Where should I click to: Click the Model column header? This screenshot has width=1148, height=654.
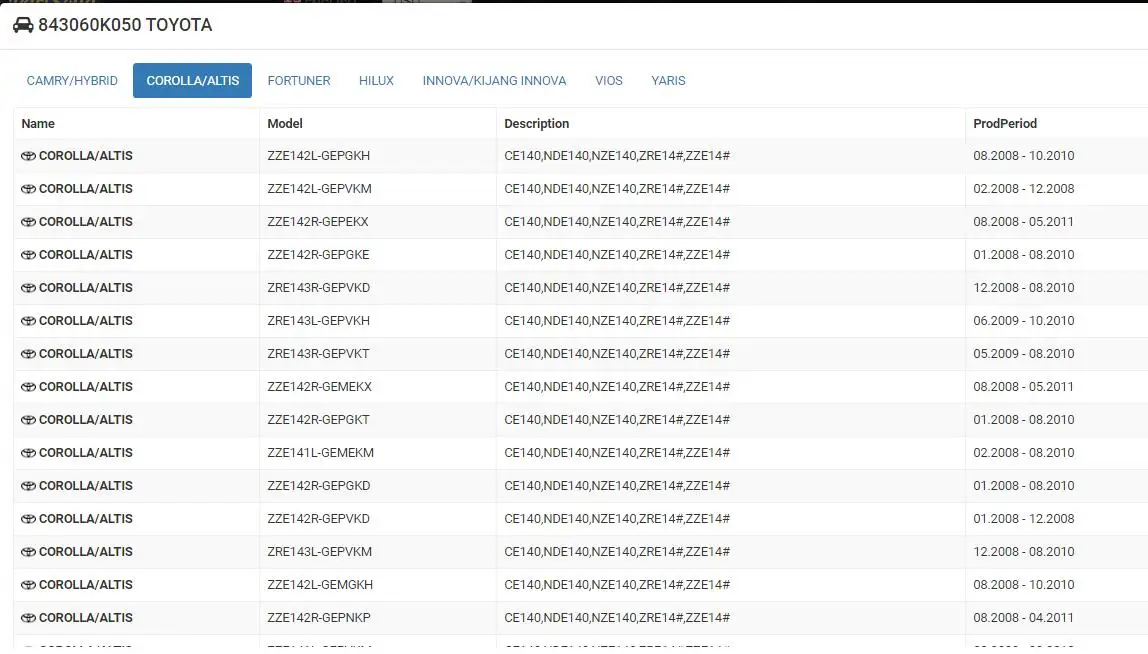(285, 124)
